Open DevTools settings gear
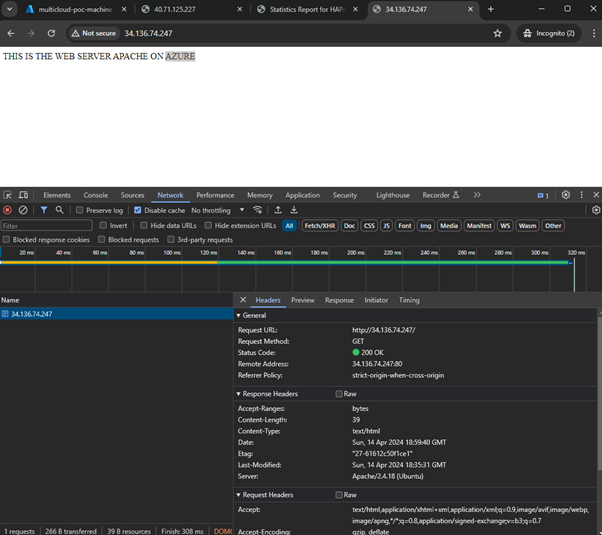The image size is (602, 535). point(565,195)
